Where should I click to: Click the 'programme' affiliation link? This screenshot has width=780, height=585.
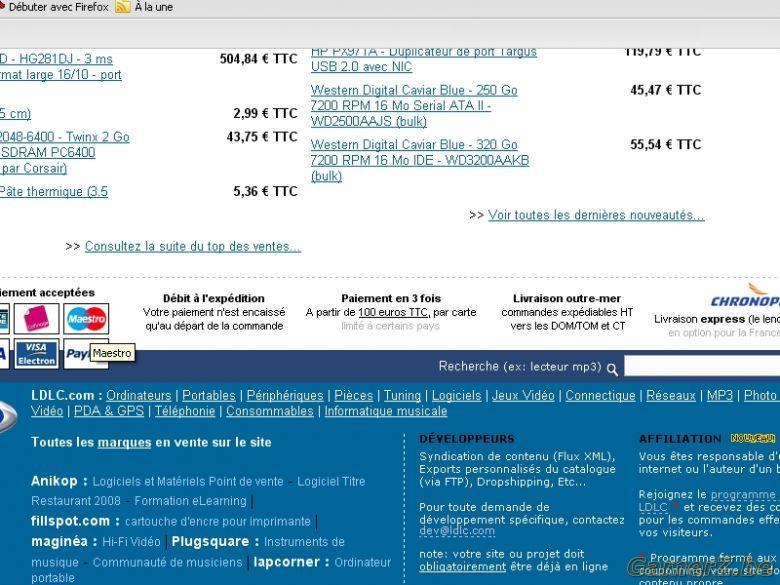click(743, 495)
